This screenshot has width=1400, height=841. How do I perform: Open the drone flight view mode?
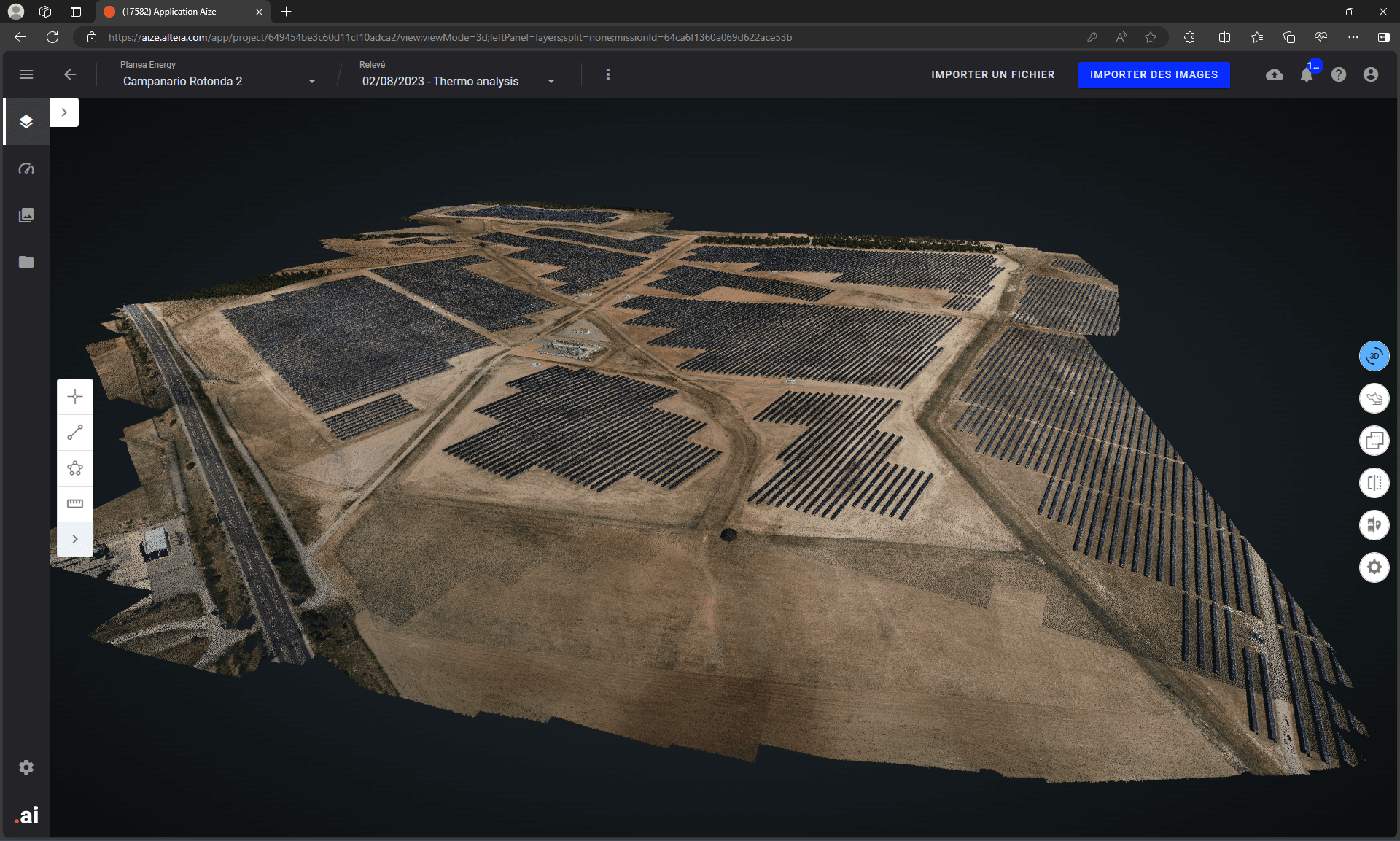point(1374,398)
